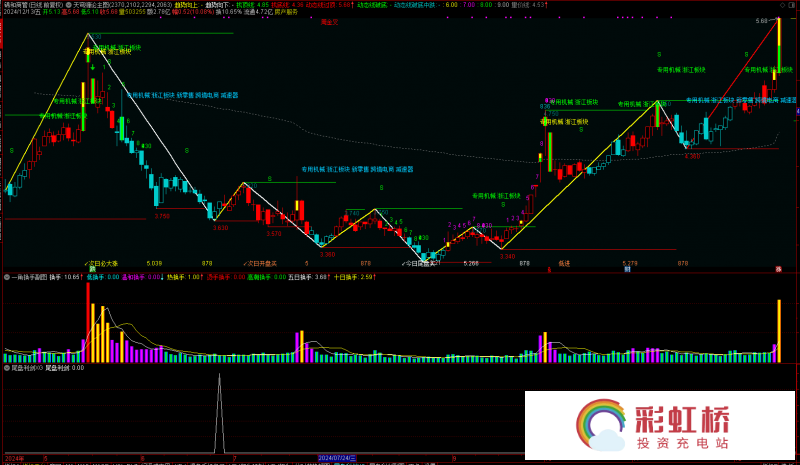Click the green 跌 marker under the chart
800x465 pixels.
pyautogui.click(x=92, y=269)
